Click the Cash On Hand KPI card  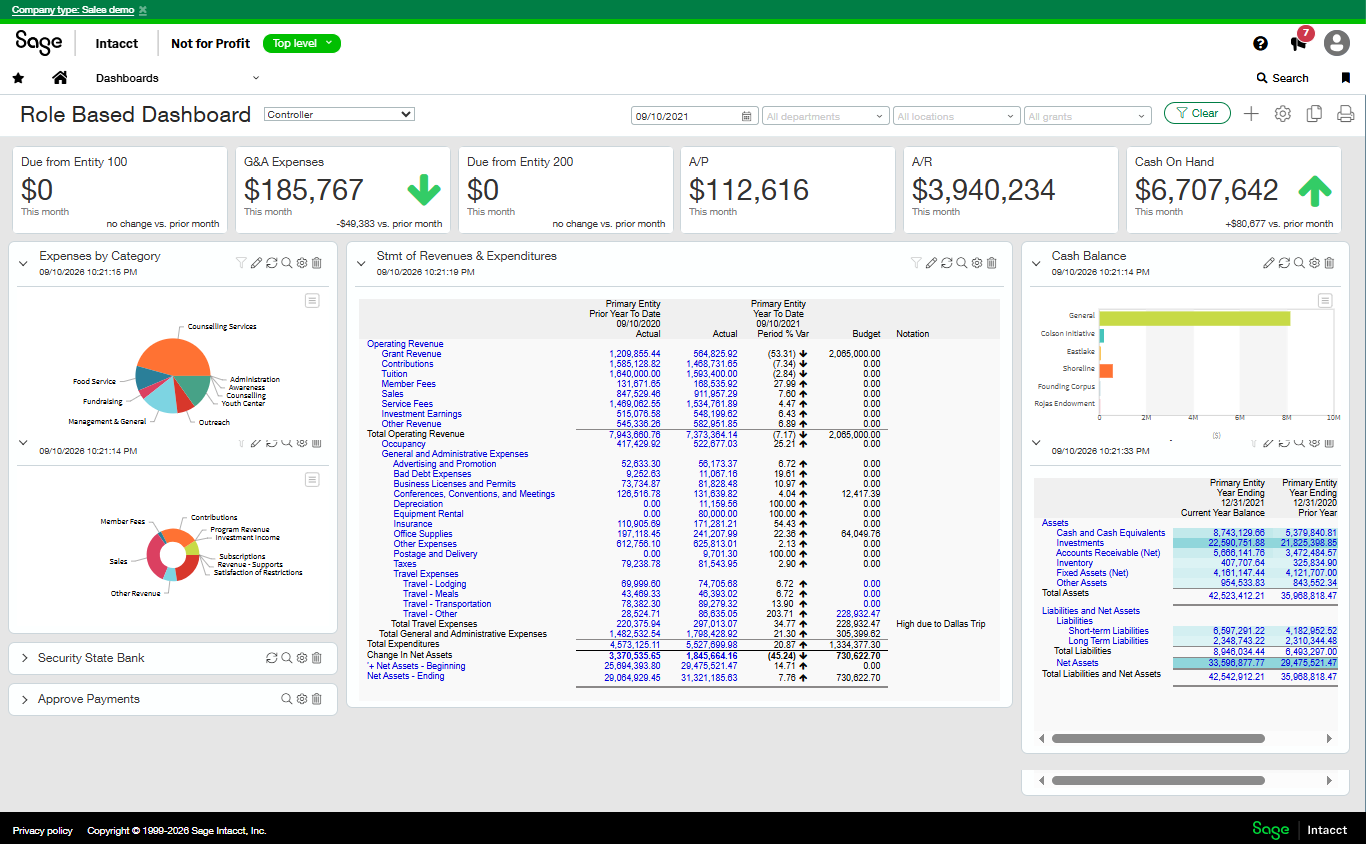tap(1235, 190)
